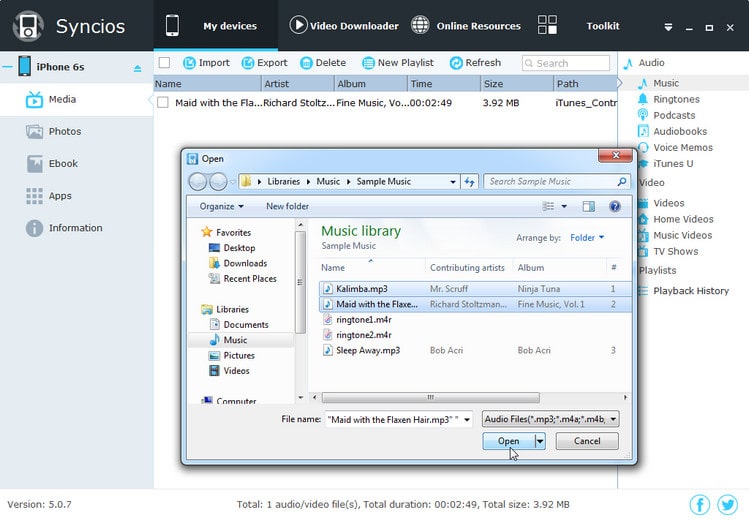Image resolution: width=749 pixels, height=521 pixels.
Task: Switch to the Toolkit tab
Action: point(578,26)
